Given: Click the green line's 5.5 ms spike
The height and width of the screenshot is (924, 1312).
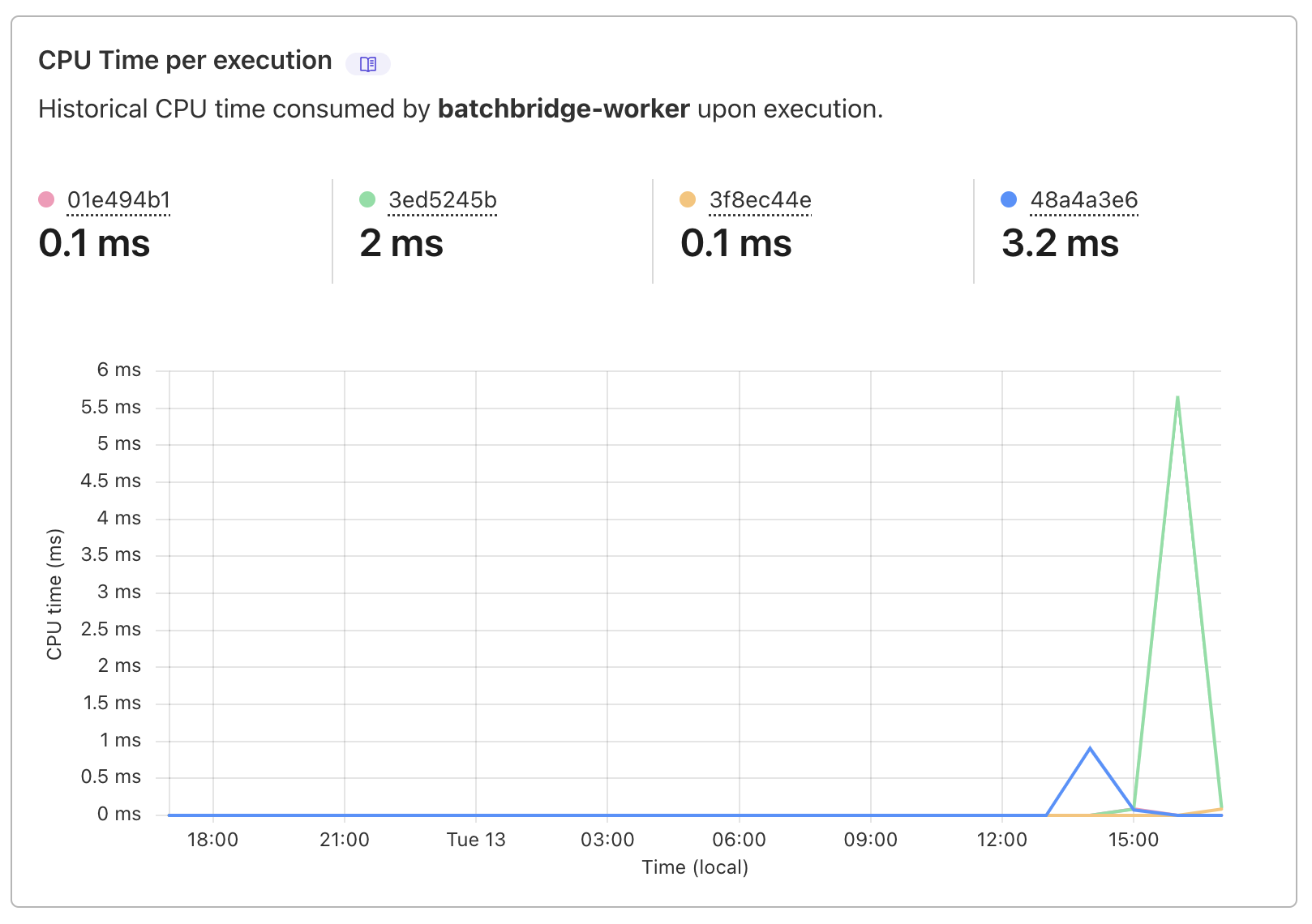Looking at the screenshot, I should pos(1177,399).
